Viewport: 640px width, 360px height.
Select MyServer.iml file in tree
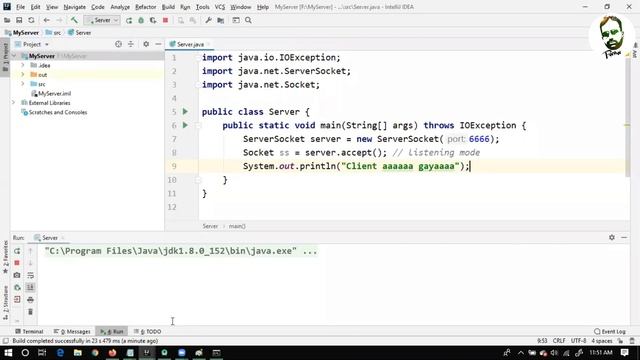pyautogui.click(x=51, y=93)
